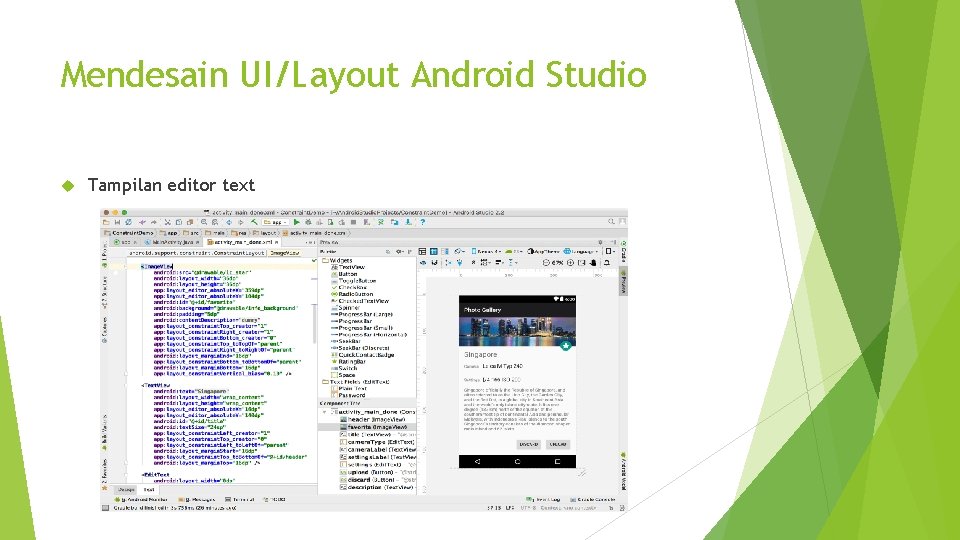Screen dimensions: 960x540
Task: Click the pan hand icon in the preview toolbar
Action: [593, 262]
